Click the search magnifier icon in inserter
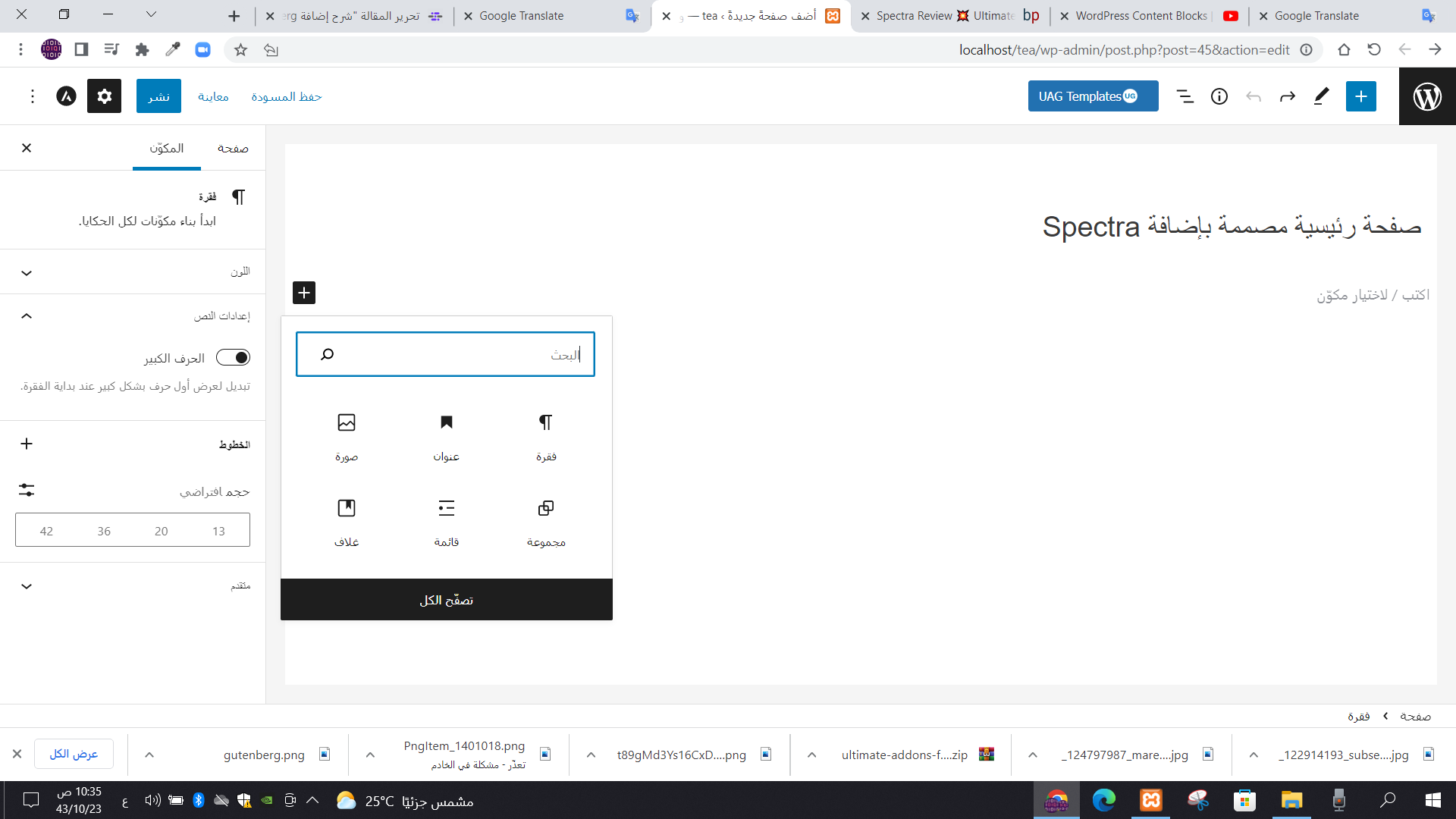The image size is (1456, 819). (x=327, y=354)
